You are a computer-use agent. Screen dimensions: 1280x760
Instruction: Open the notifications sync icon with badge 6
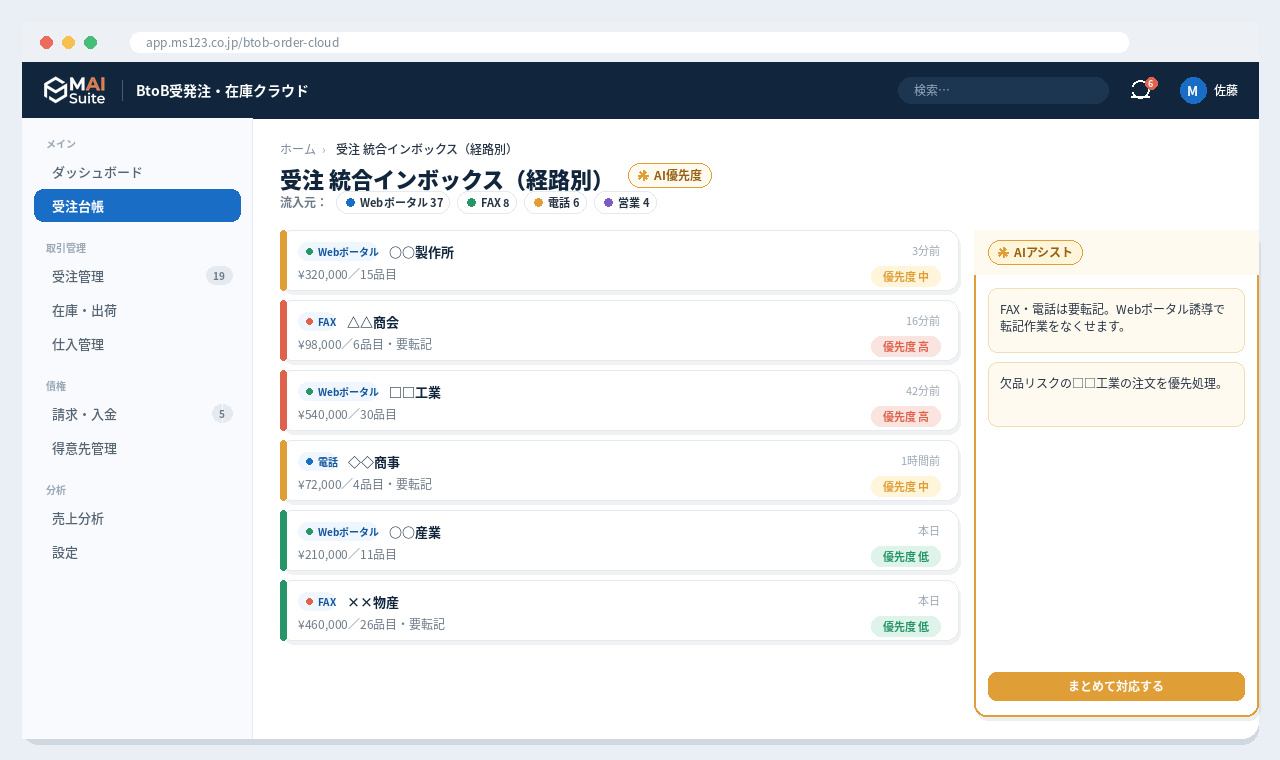pos(1141,90)
